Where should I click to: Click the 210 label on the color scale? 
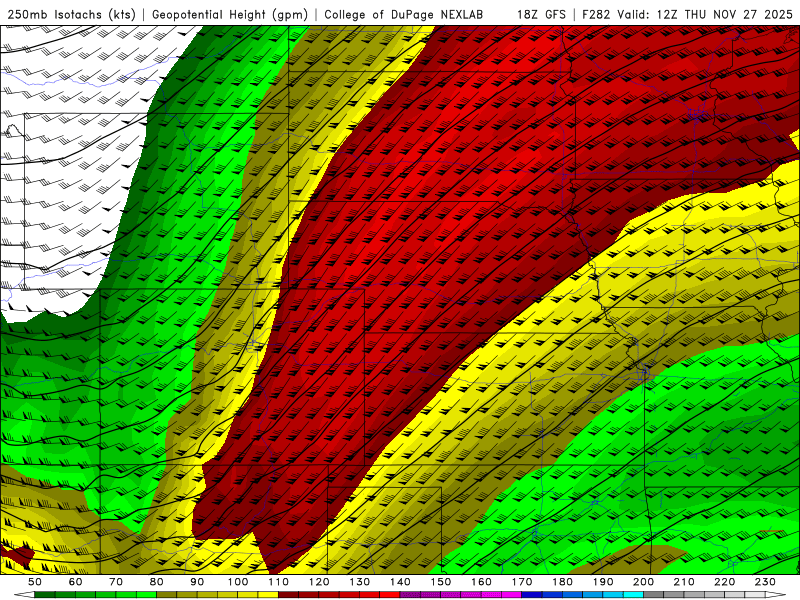pos(684,582)
